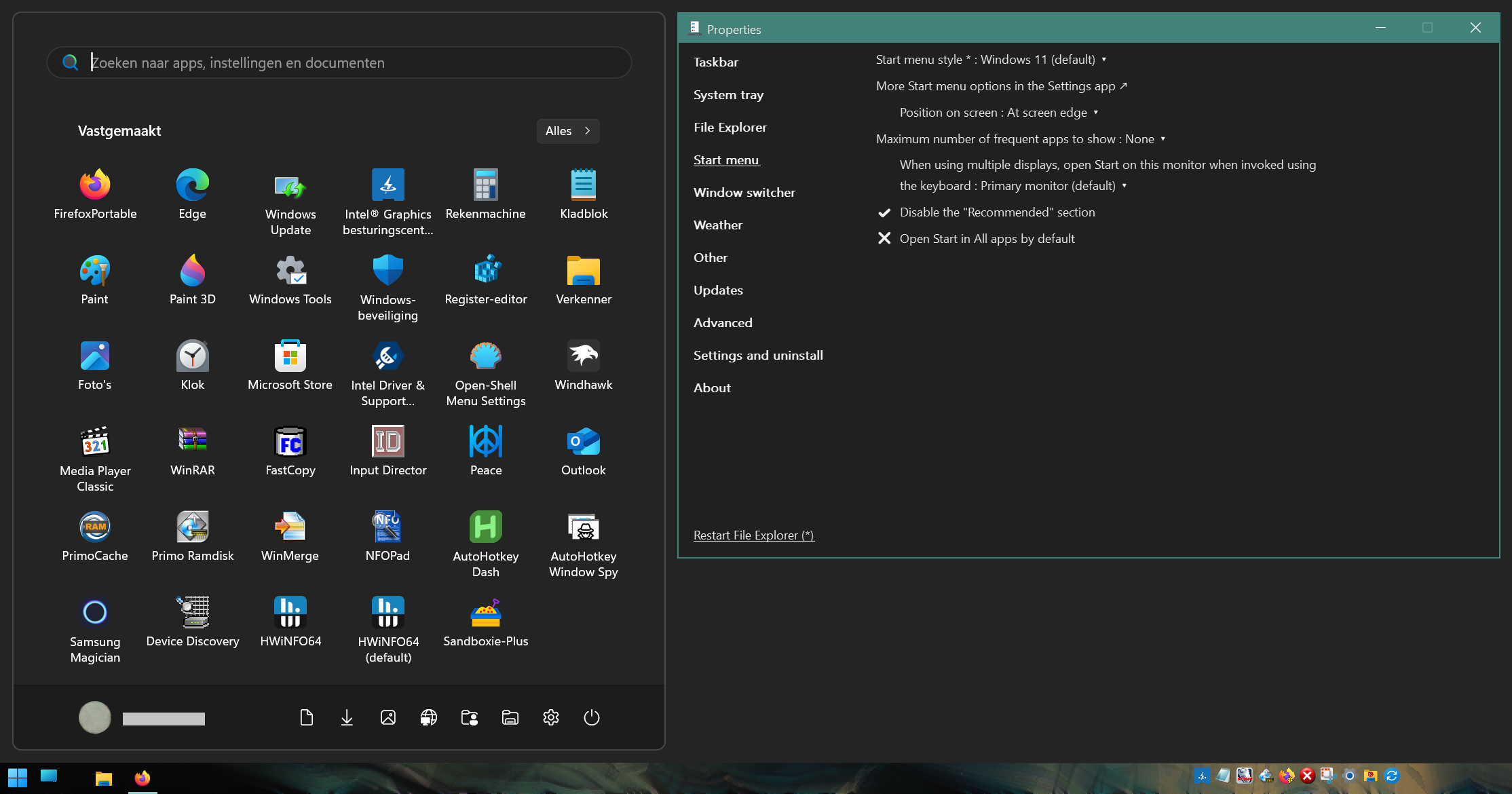
Task: Click the user profile avatar
Action: (x=95, y=717)
